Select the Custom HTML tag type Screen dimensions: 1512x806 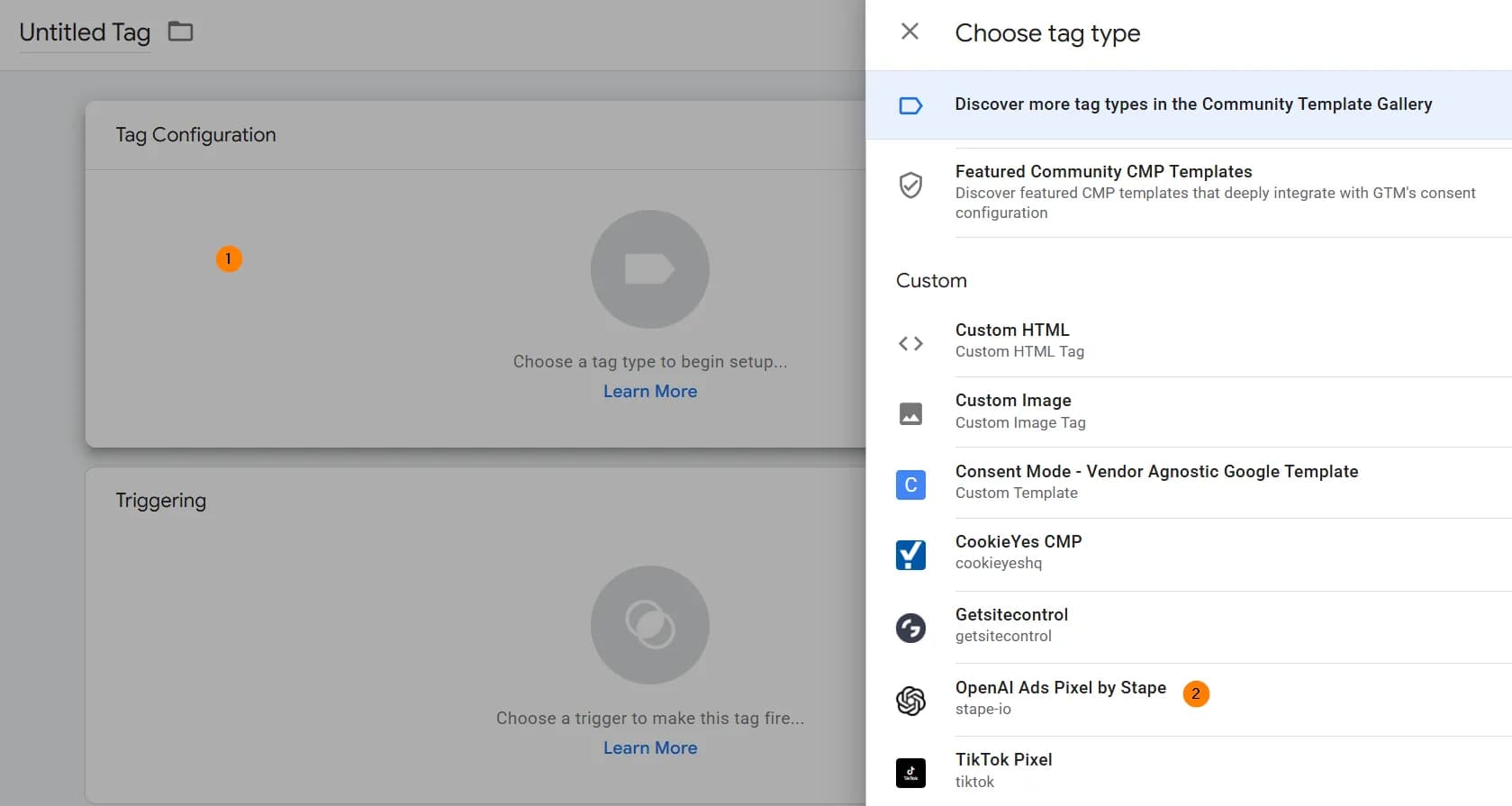pyautogui.click(x=1189, y=341)
